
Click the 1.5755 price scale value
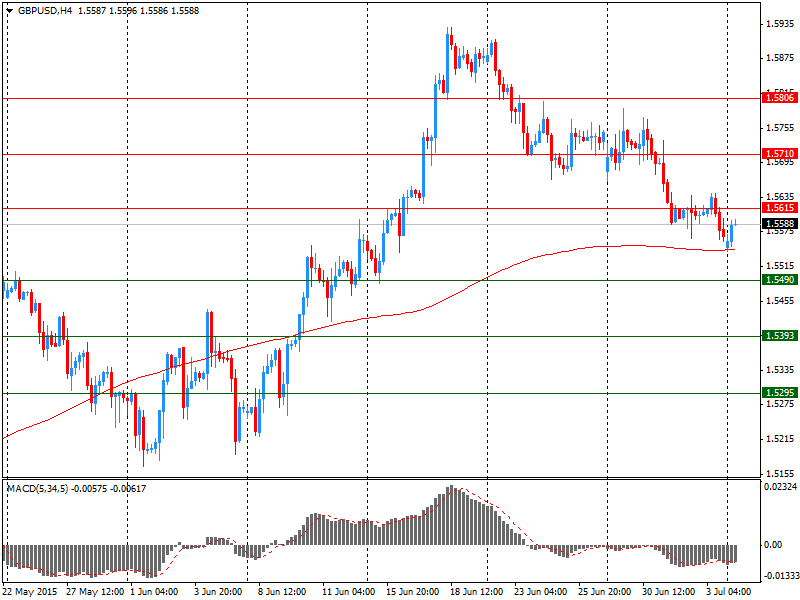[780, 128]
